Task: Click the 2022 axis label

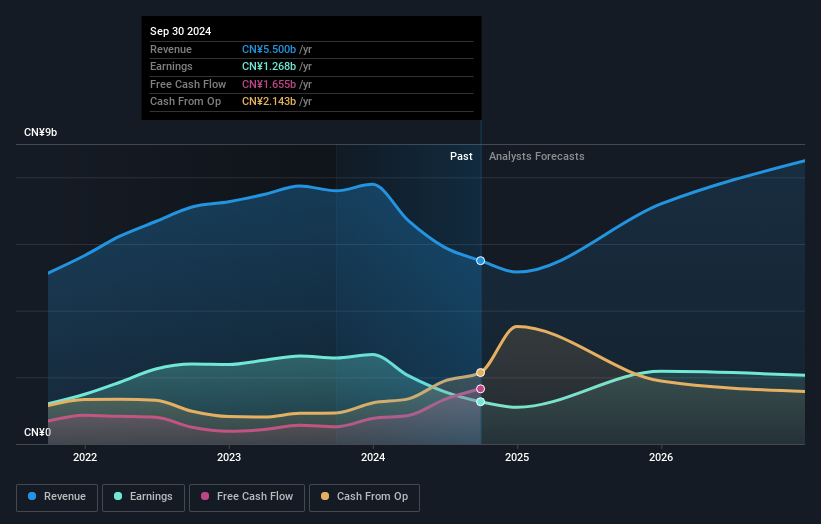Action: [x=85, y=457]
